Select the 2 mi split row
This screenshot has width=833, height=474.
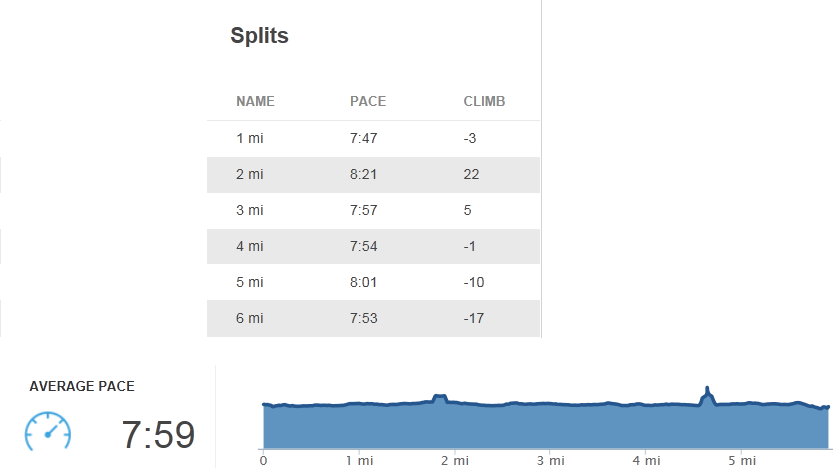(x=373, y=175)
